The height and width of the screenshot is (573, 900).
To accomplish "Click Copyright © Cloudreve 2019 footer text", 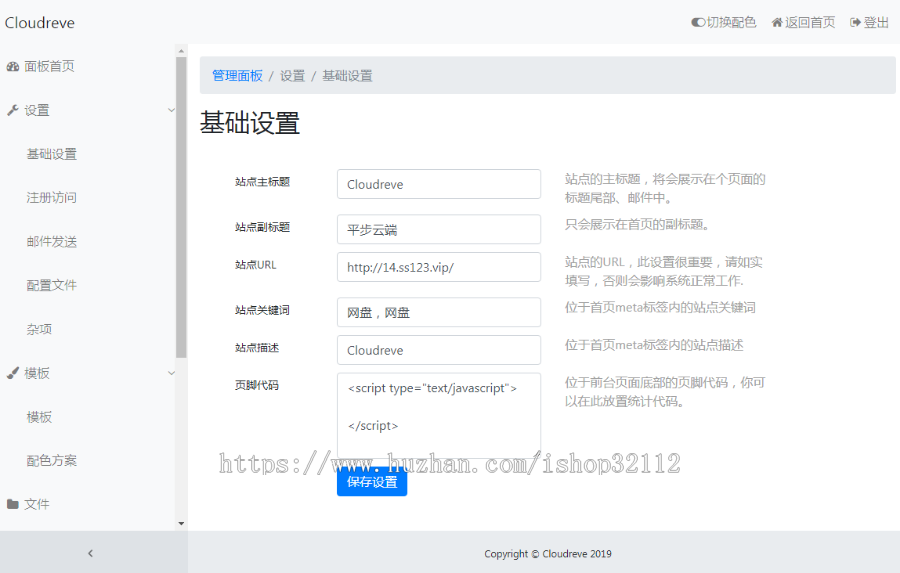I will pyautogui.click(x=548, y=554).
